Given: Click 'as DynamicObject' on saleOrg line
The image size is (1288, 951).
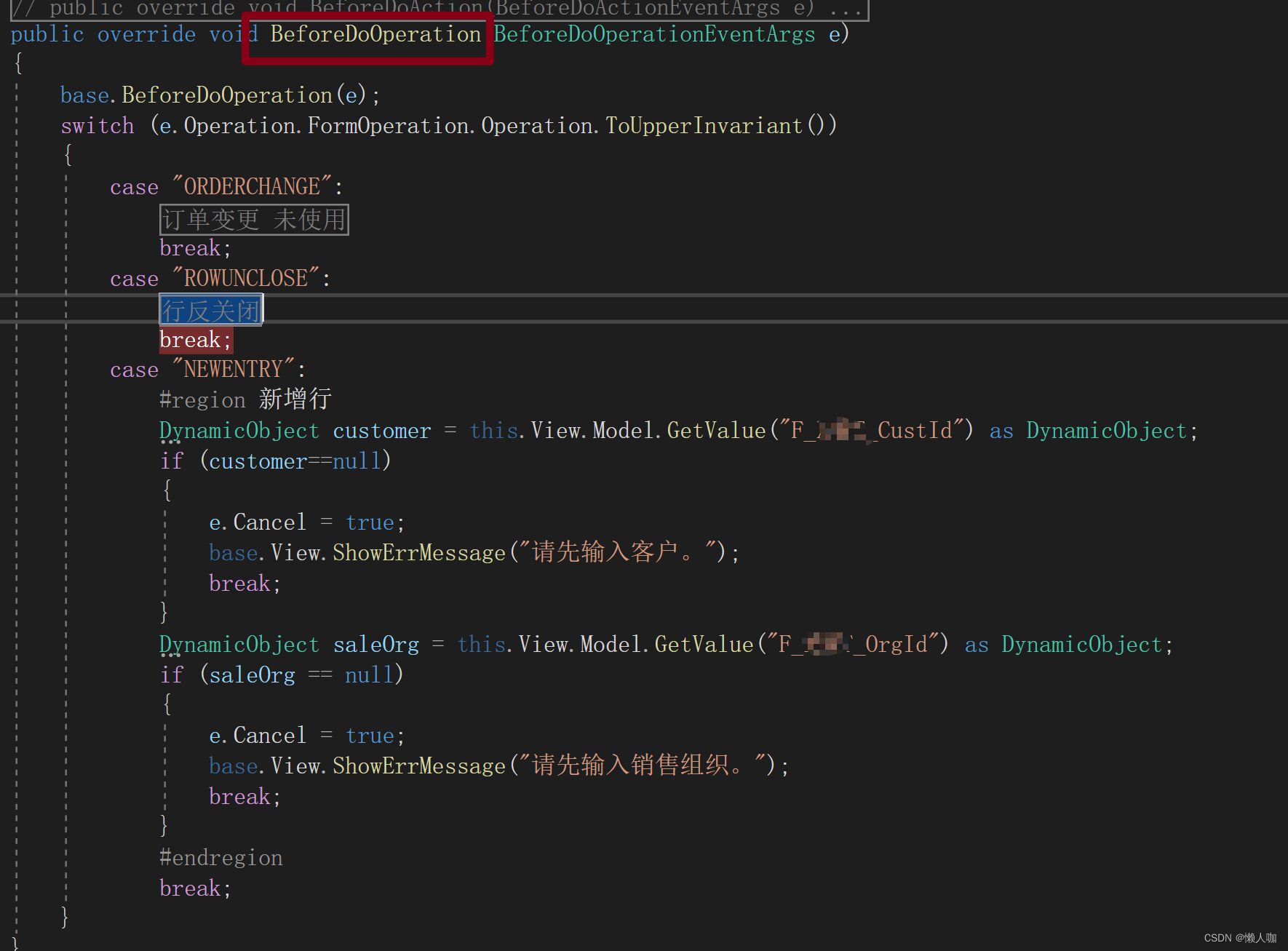Looking at the screenshot, I should point(1063,645).
